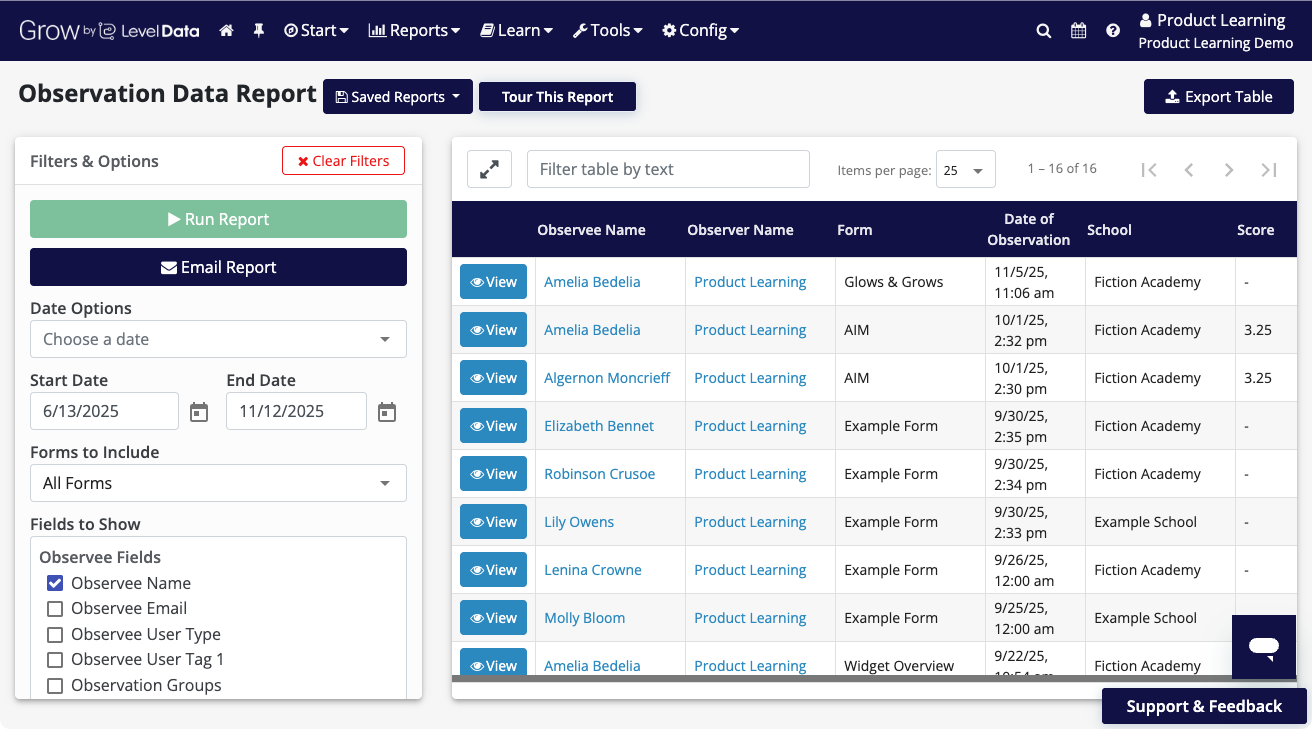Open Elizabeth Bennet observee link

599,426
